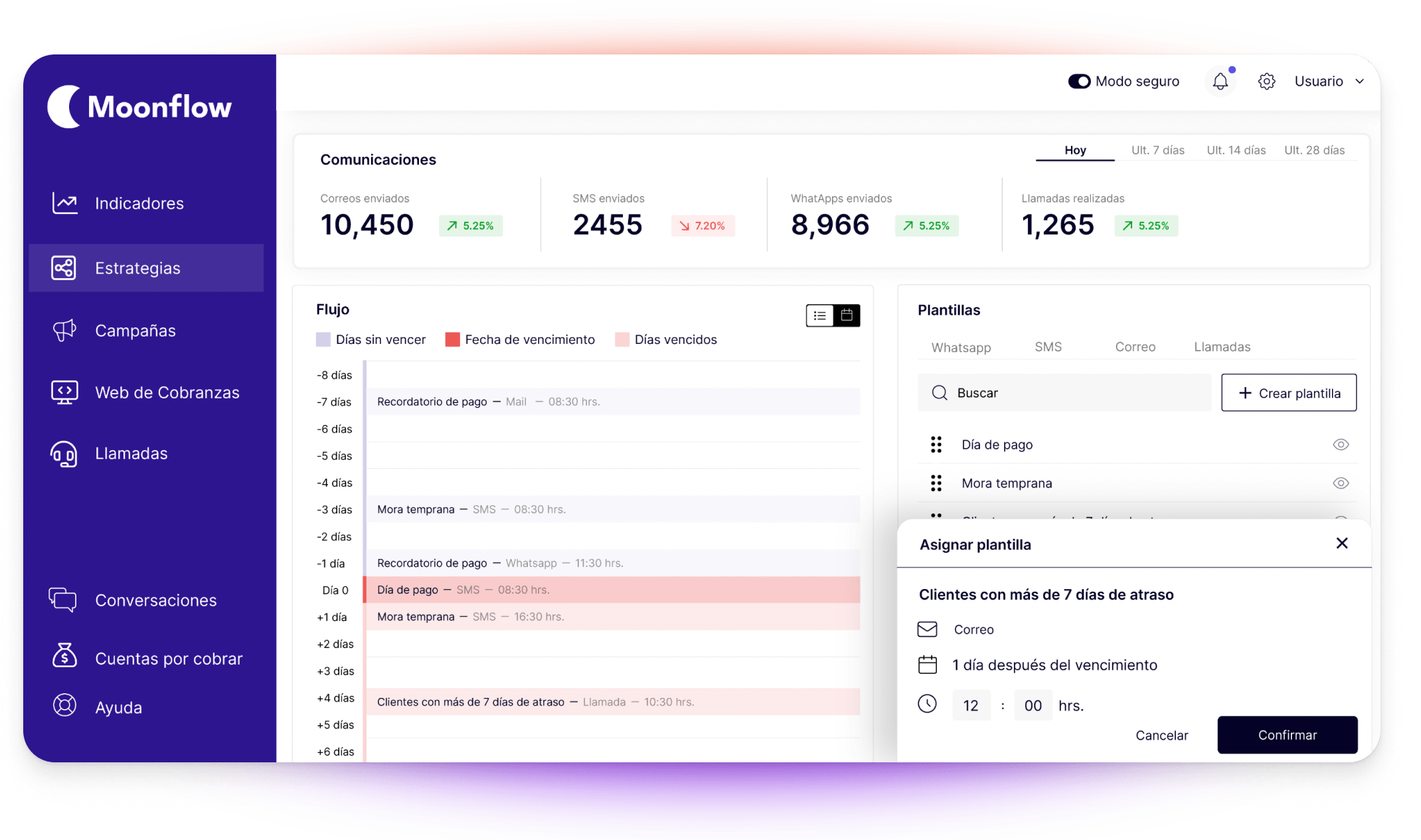Open the SMS templates tab
This screenshot has height=840, width=1421.
click(1048, 346)
